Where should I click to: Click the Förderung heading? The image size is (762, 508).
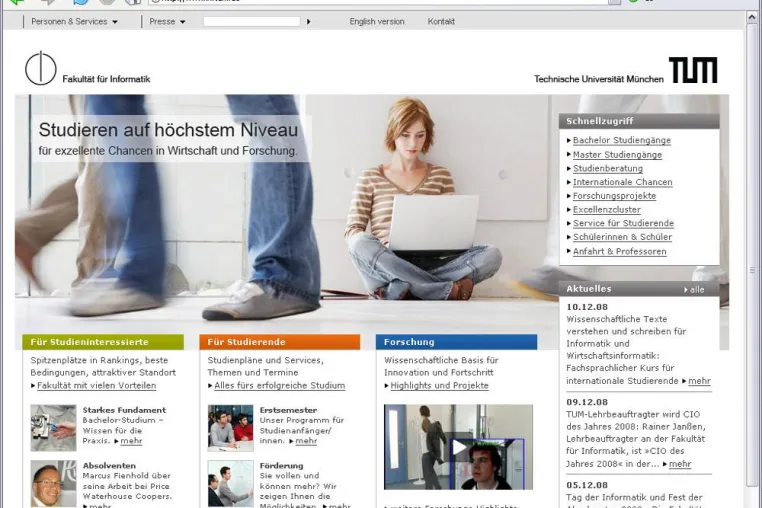click(281, 466)
